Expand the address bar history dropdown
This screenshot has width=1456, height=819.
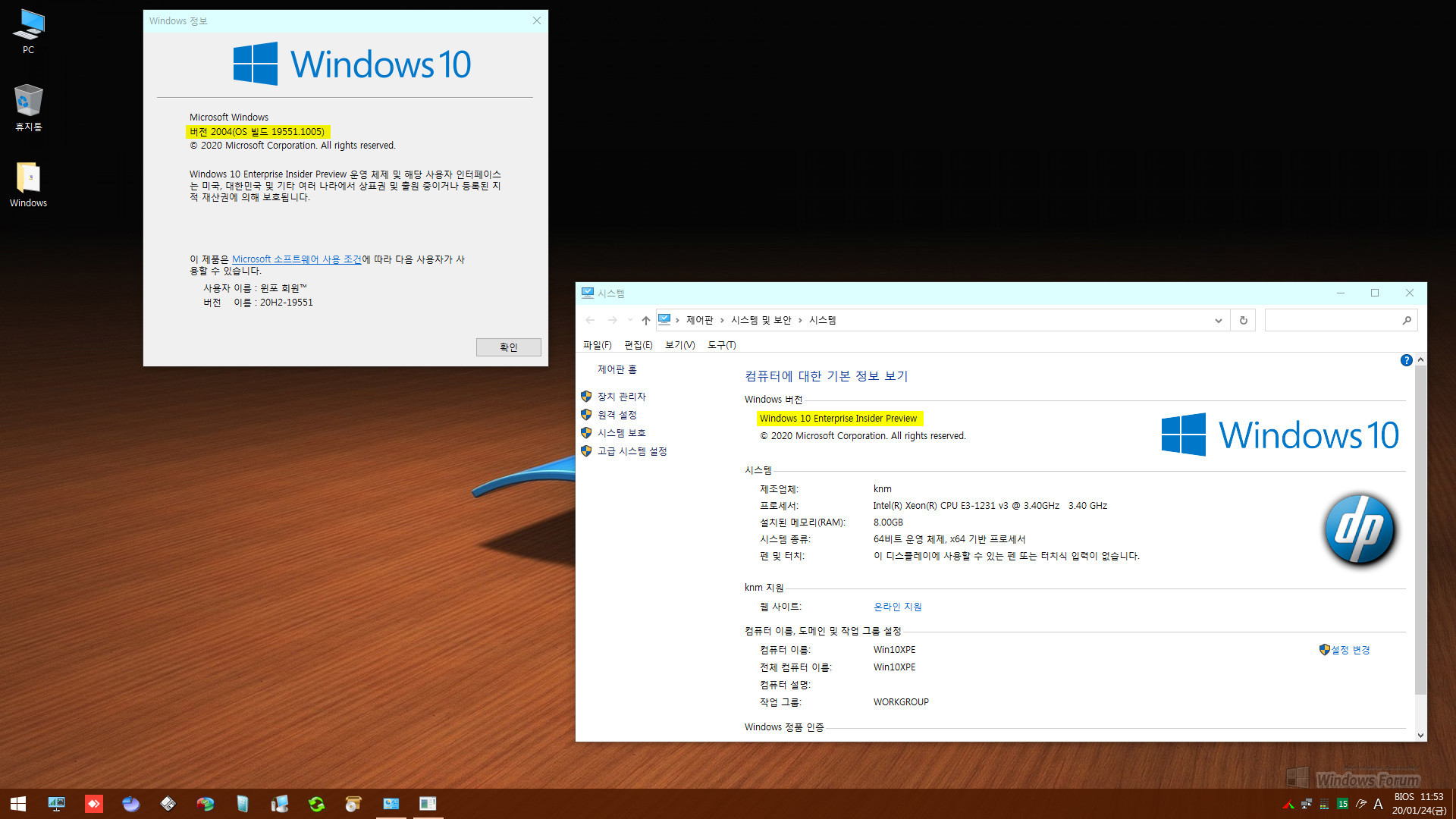click(x=1218, y=320)
